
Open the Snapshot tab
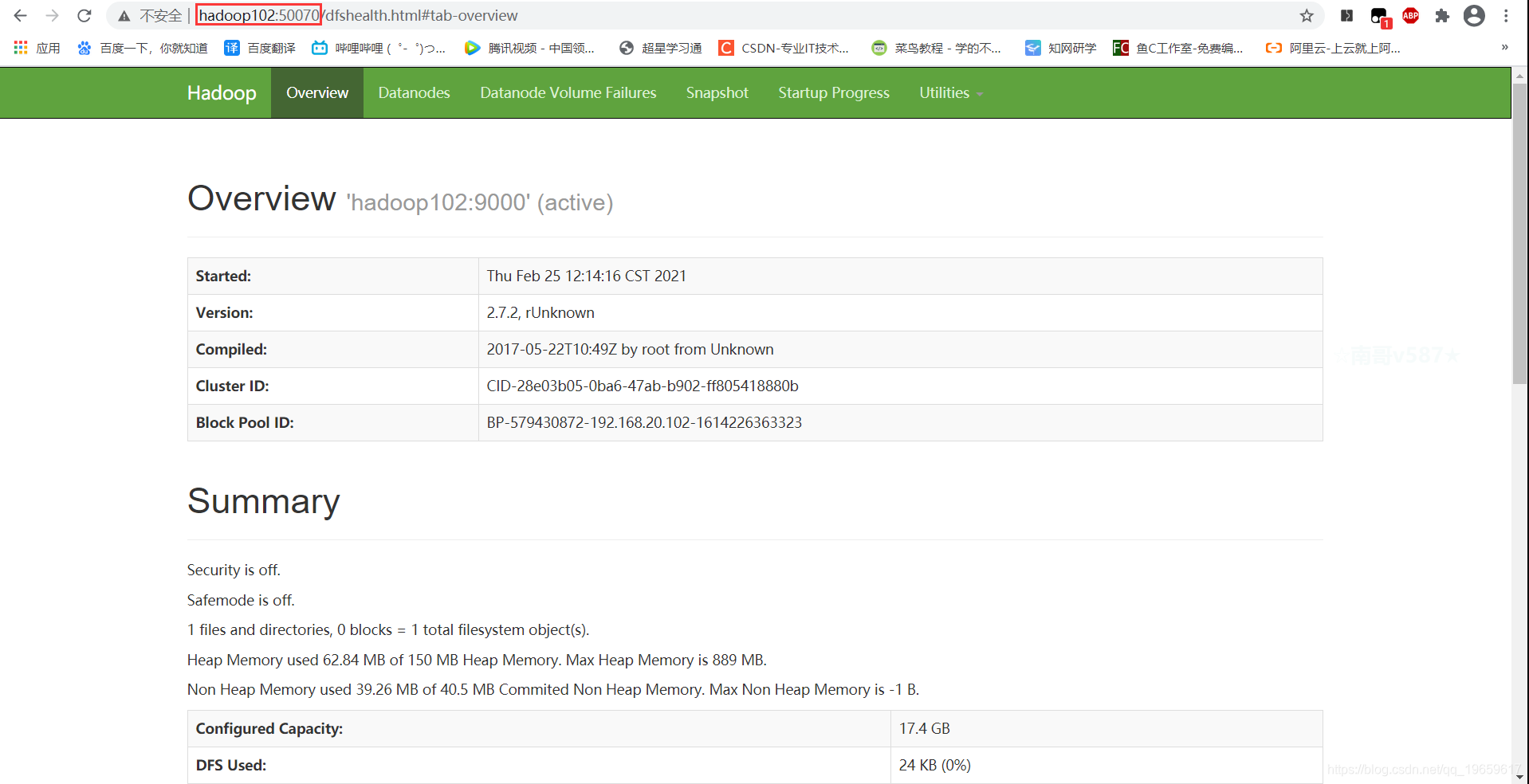pos(717,92)
